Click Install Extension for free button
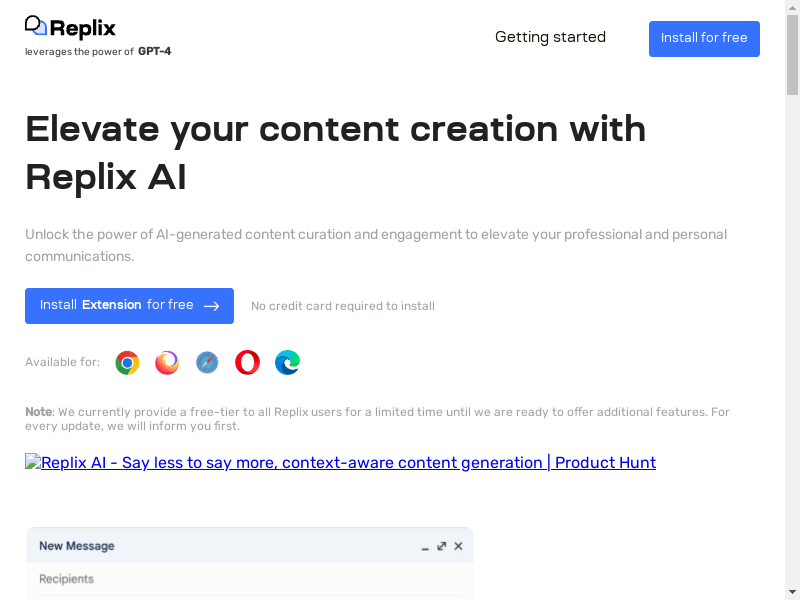 pyautogui.click(x=130, y=306)
